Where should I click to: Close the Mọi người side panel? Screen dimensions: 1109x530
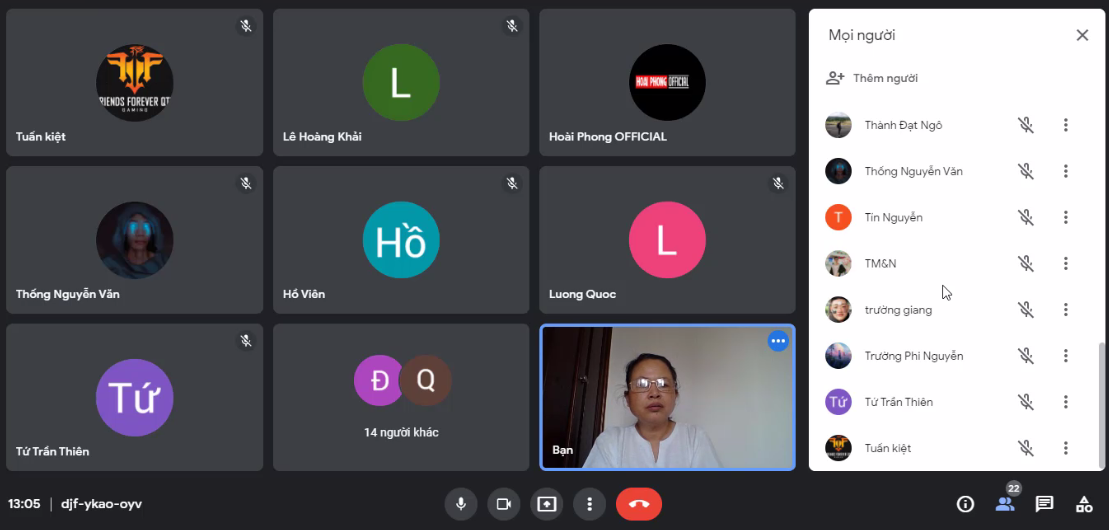(1082, 35)
